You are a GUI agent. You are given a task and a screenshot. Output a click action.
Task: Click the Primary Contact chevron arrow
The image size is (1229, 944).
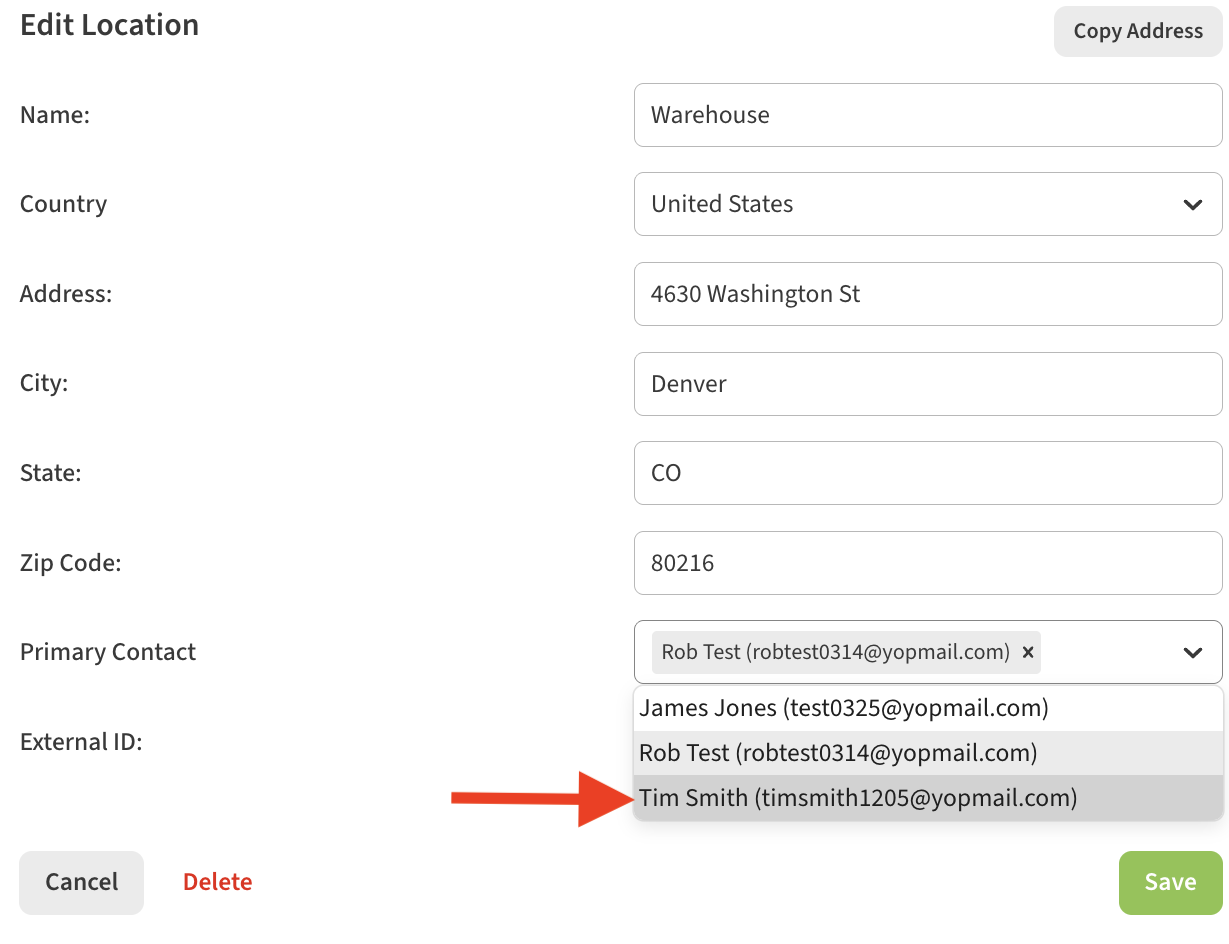[1192, 653]
